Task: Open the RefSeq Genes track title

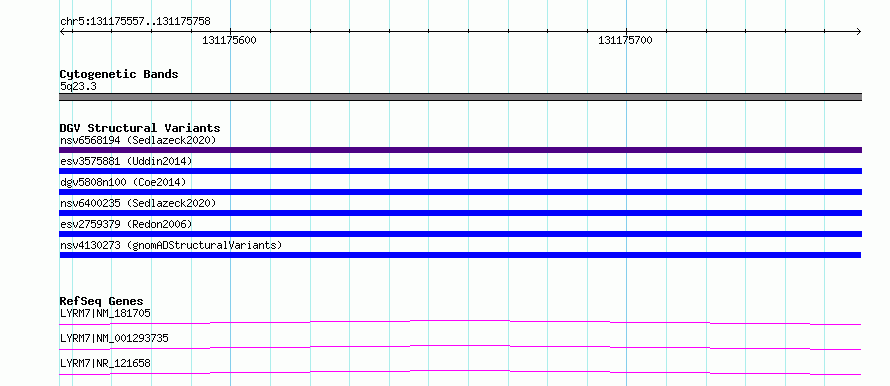Action: pyautogui.click(x=102, y=301)
